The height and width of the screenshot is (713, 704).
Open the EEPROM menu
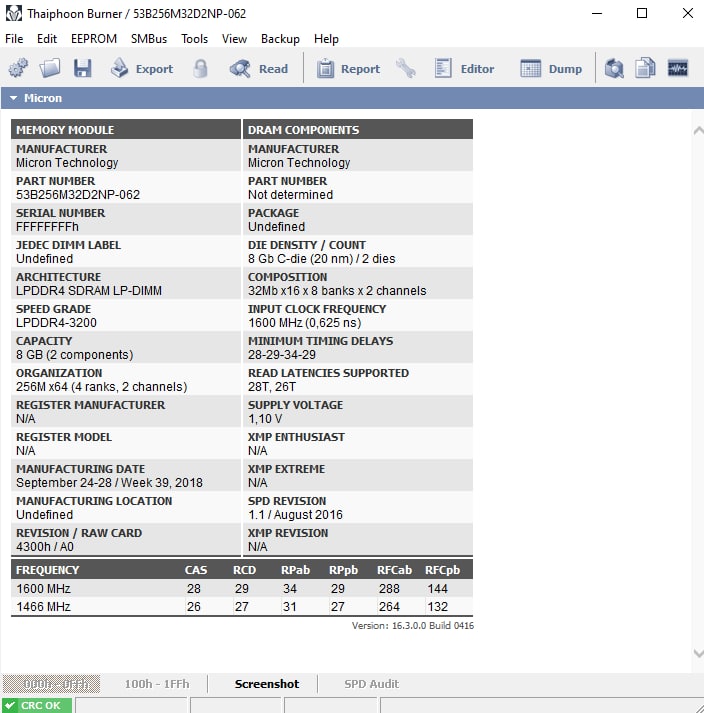pos(94,39)
